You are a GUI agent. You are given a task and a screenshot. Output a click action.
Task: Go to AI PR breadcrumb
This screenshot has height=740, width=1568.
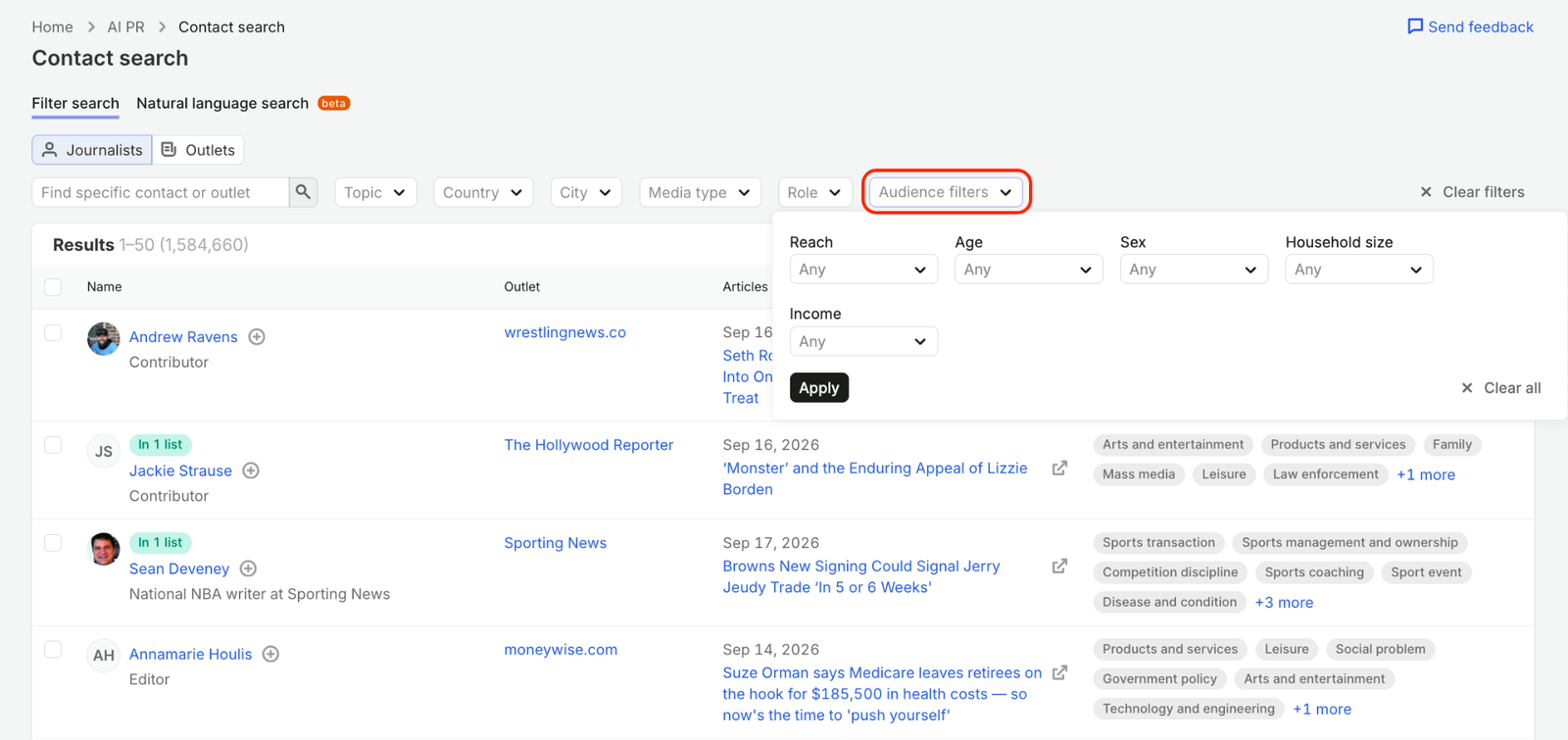coord(125,26)
